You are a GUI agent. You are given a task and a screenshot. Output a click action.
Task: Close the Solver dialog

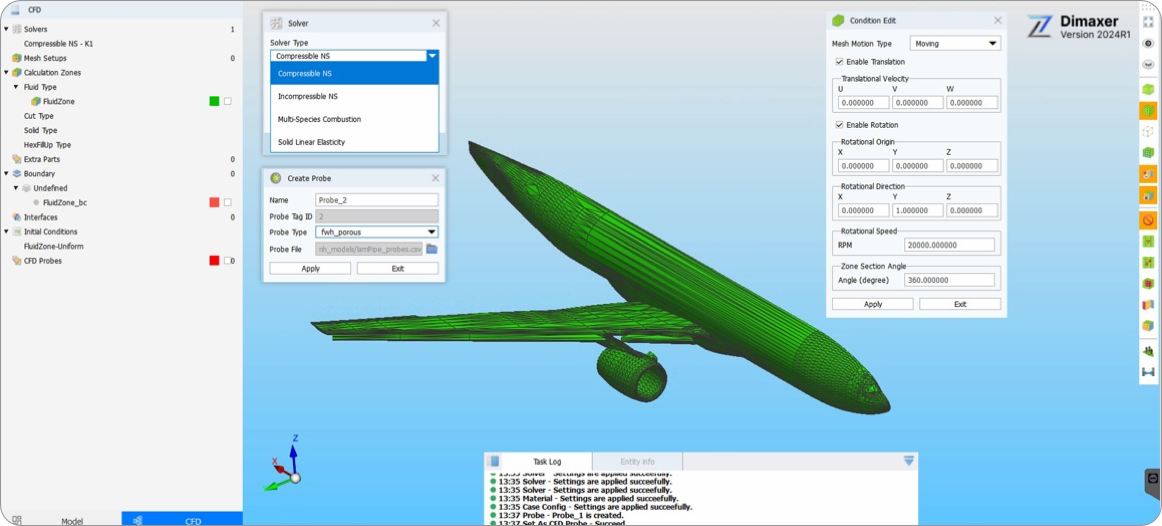pyautogui.click(x=436, y=23)
